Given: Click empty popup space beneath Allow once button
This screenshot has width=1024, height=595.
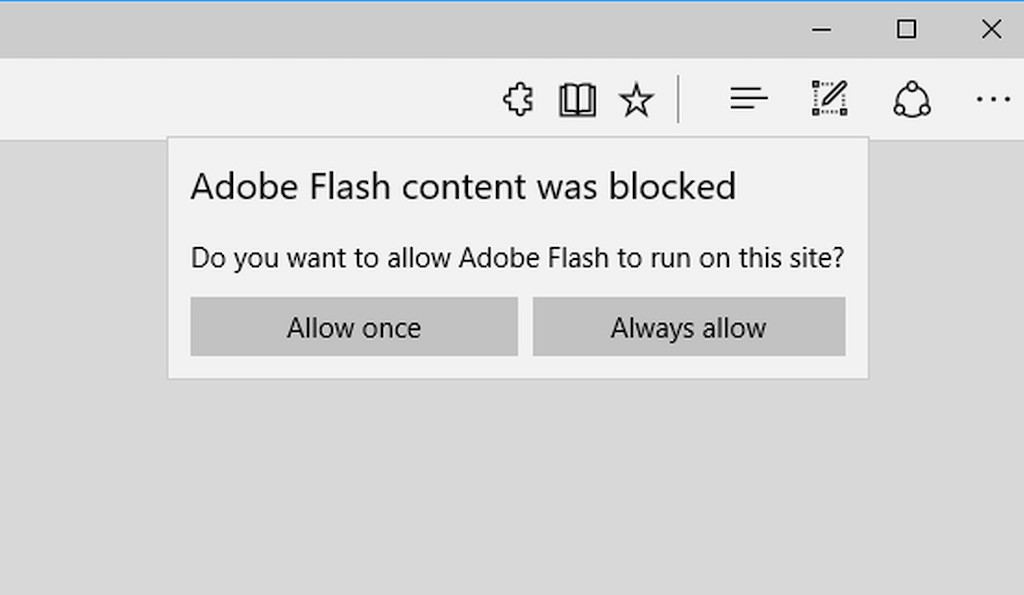Looking at the screenshot, I should 354,366.
